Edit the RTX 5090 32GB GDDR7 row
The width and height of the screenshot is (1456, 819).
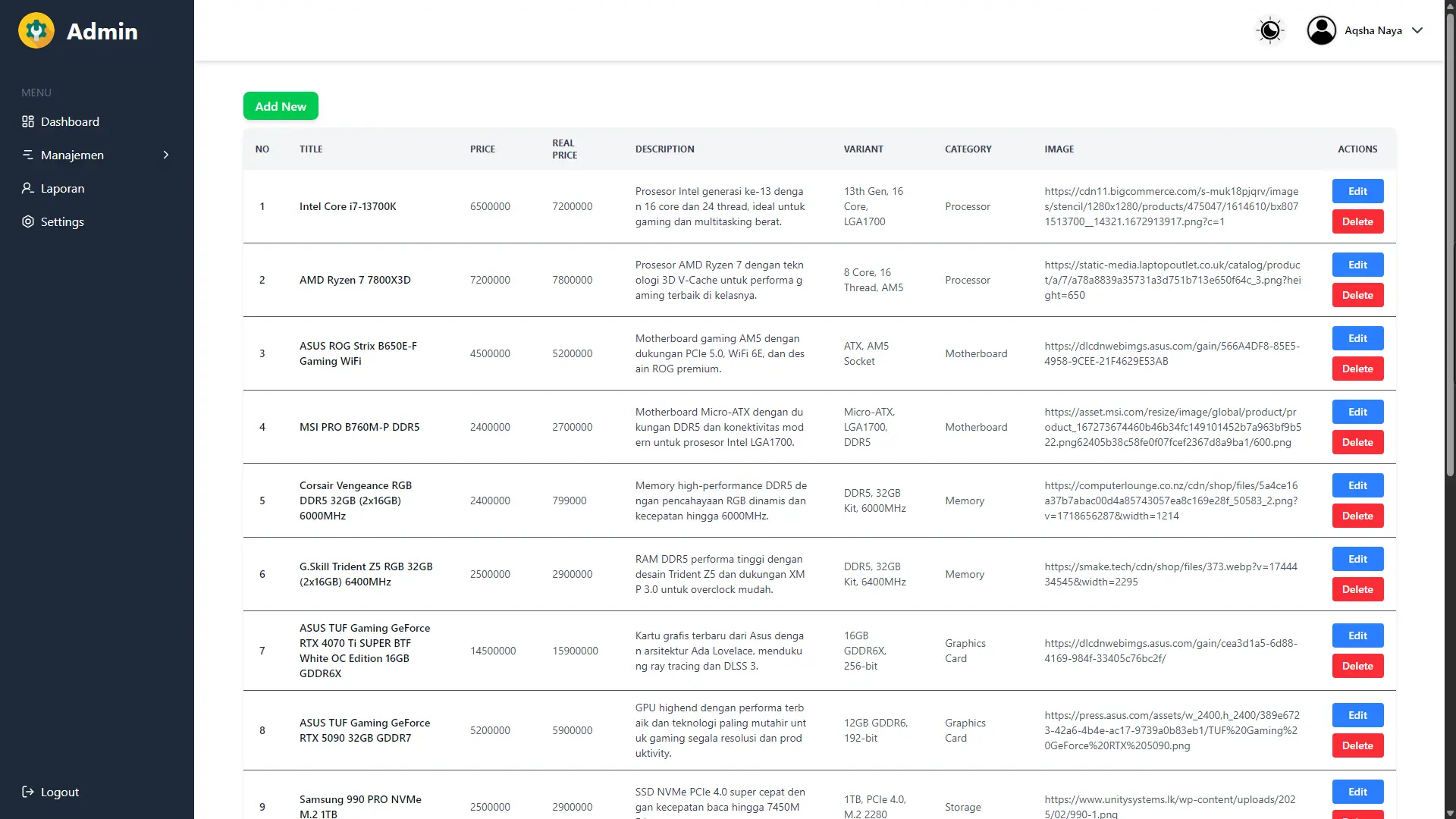coord(1357,715)
